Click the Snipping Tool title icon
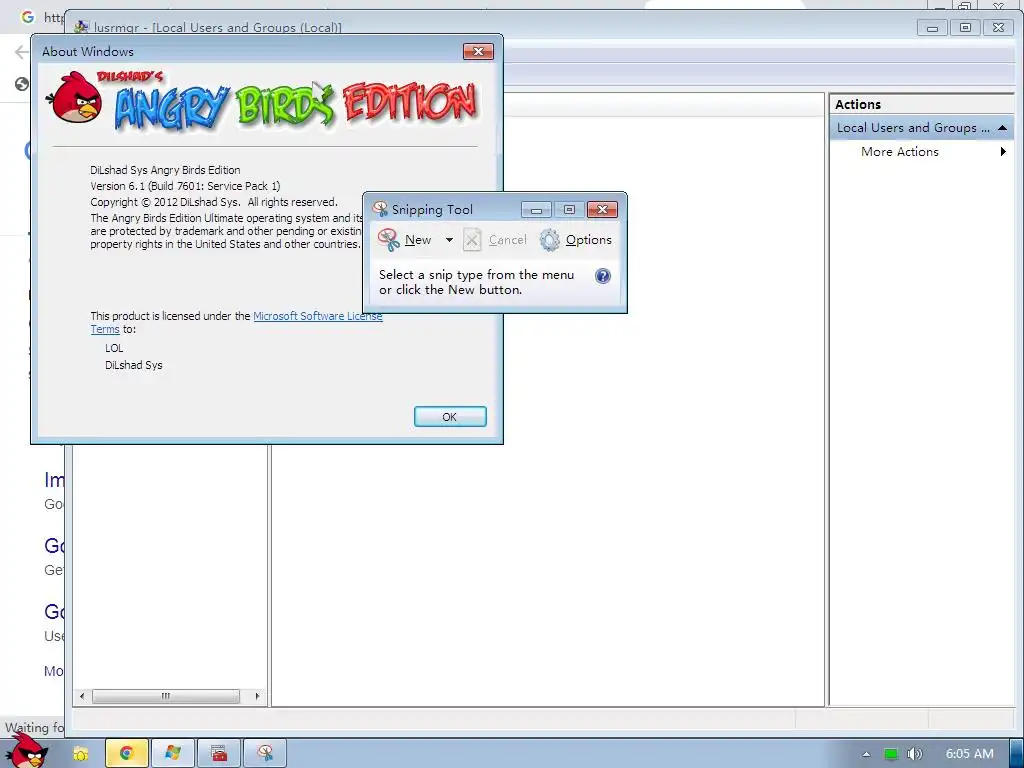This screenshot has width=1024, height=768. coord(380,209)
